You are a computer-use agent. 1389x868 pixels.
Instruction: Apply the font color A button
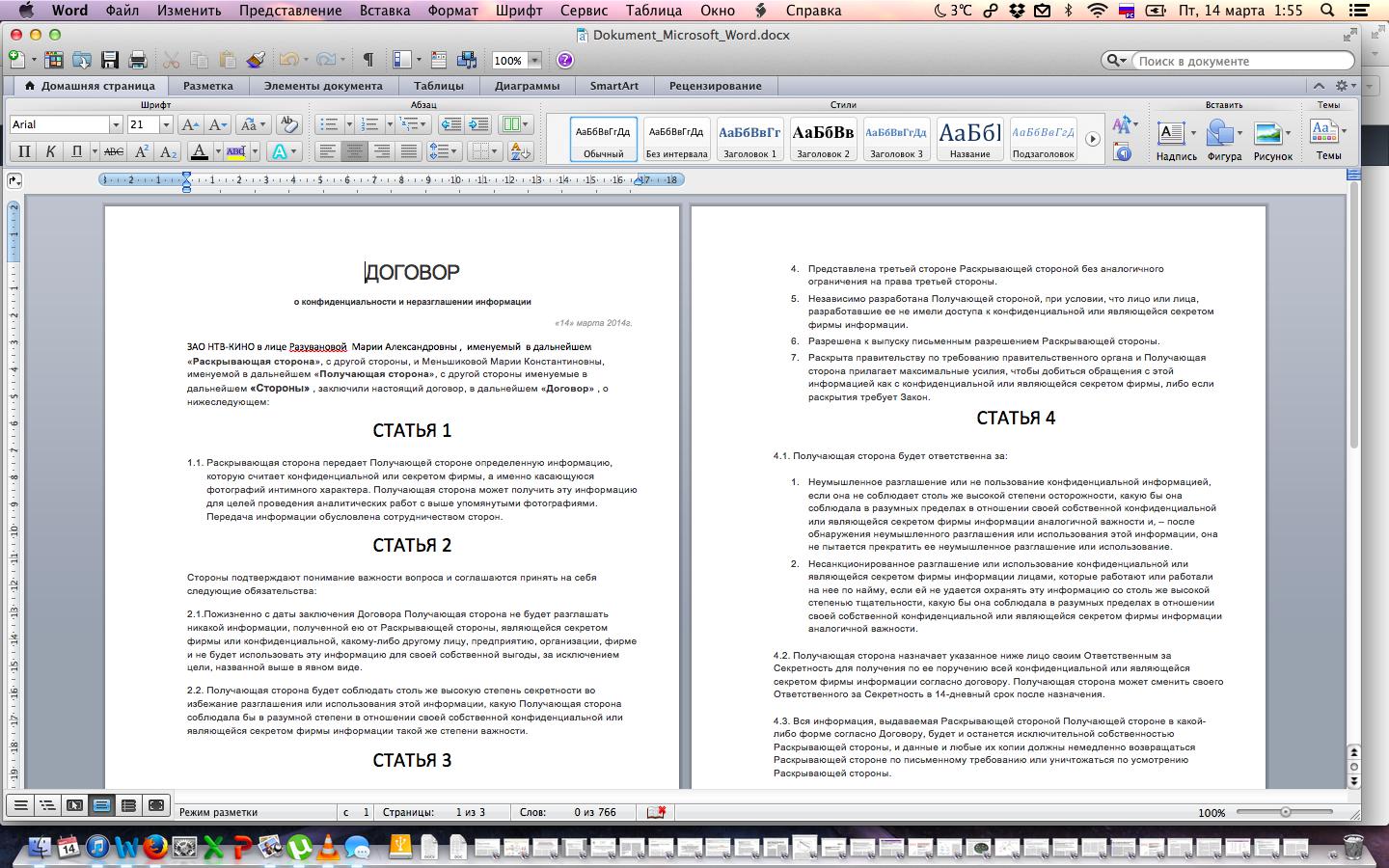[x=200, y=151]
